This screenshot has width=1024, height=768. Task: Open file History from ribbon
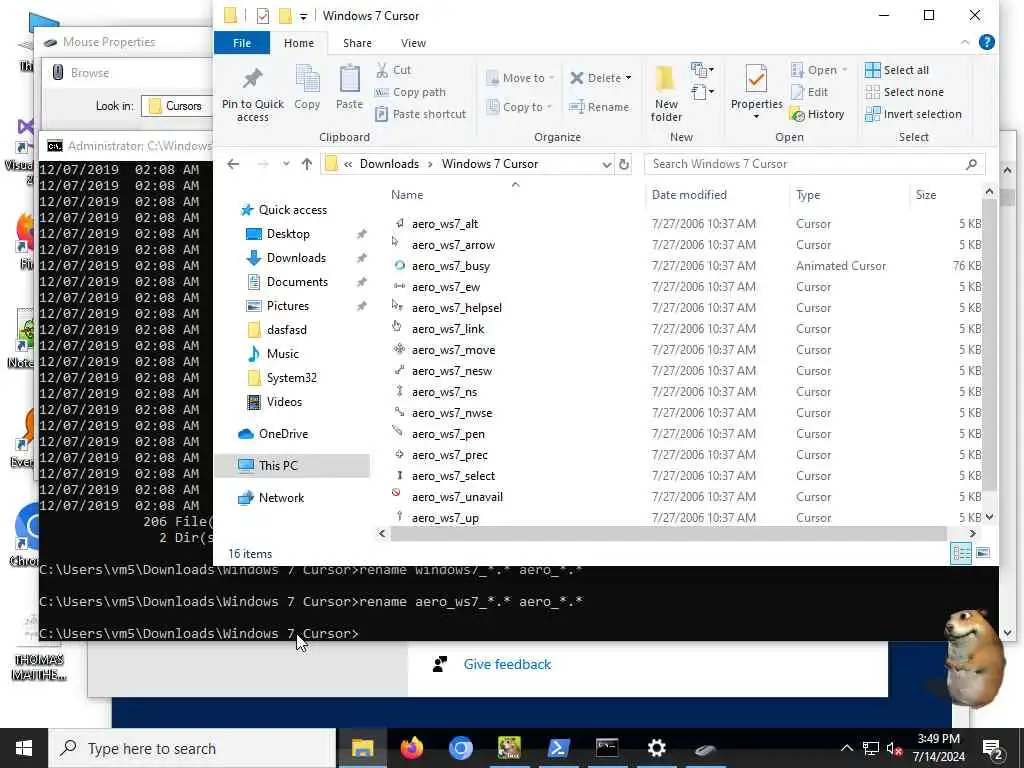pyautogui.click(x=817, y=114)
